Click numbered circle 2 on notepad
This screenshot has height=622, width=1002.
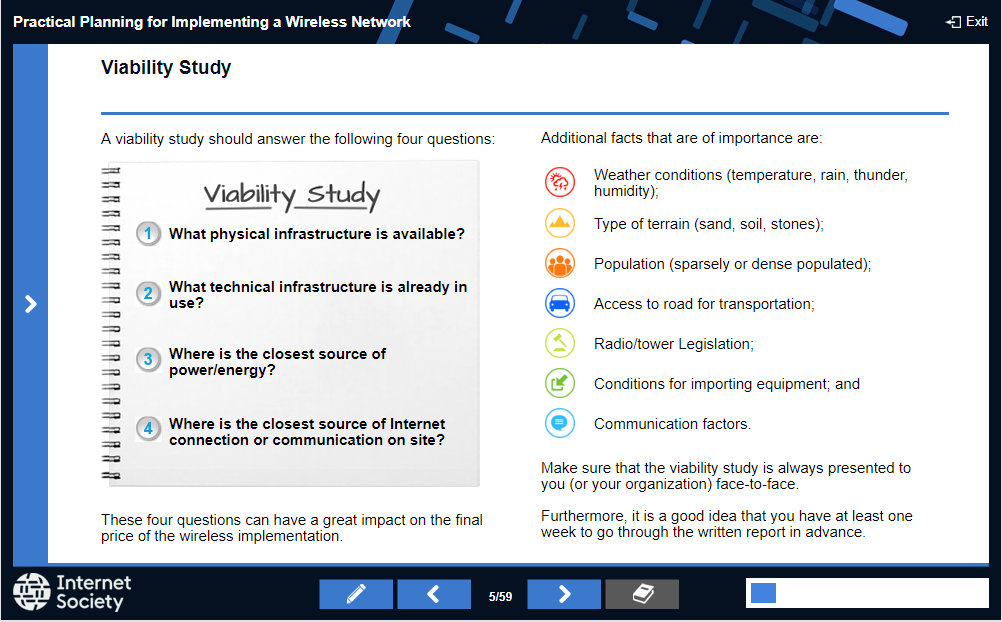click(148, 293)
